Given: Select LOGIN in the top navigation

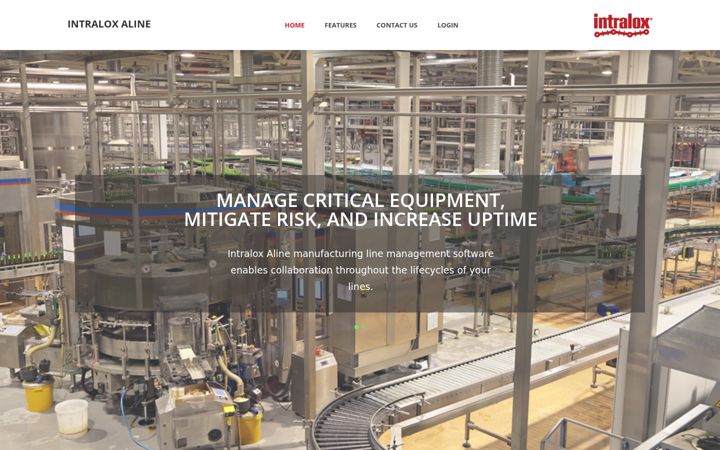Looking at the screenshot, I should tap(448, 25).
